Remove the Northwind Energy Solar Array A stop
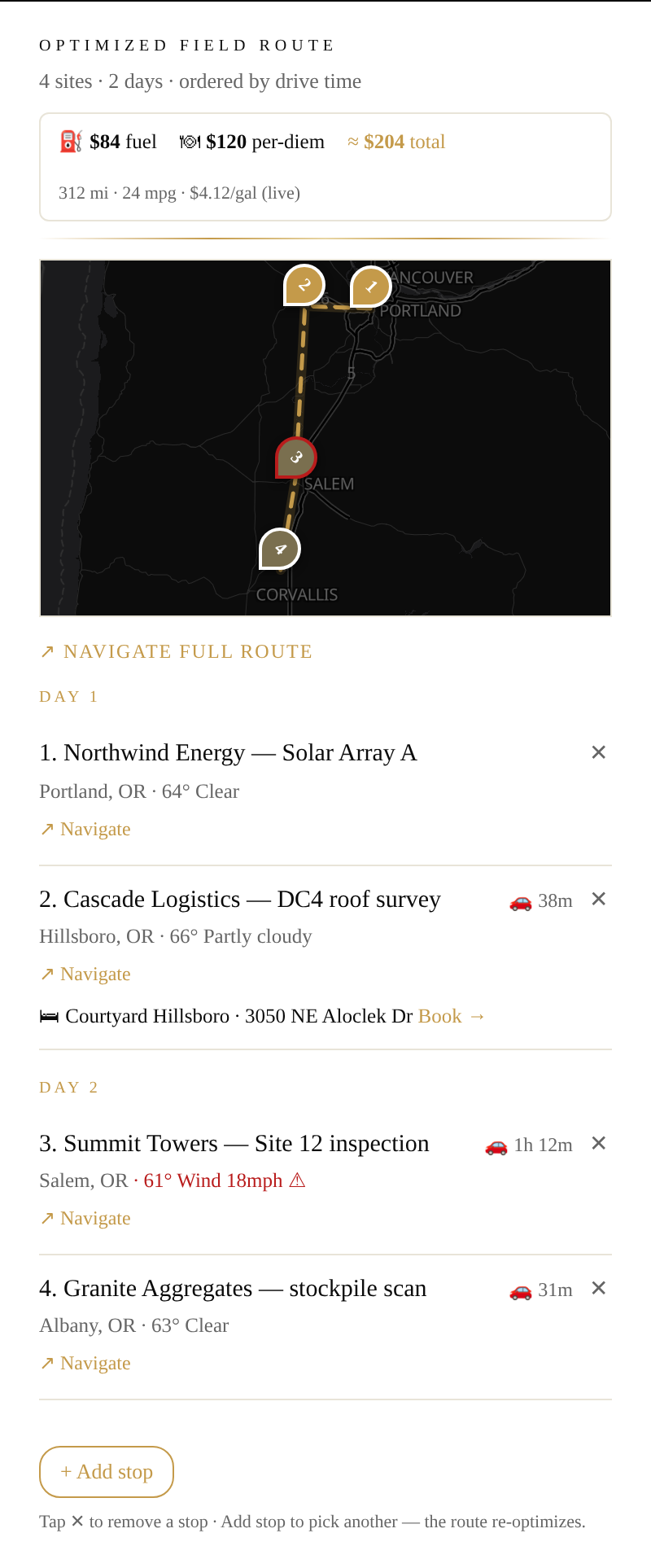Screen dimensions: 651x1568 (x=599, y=752)
